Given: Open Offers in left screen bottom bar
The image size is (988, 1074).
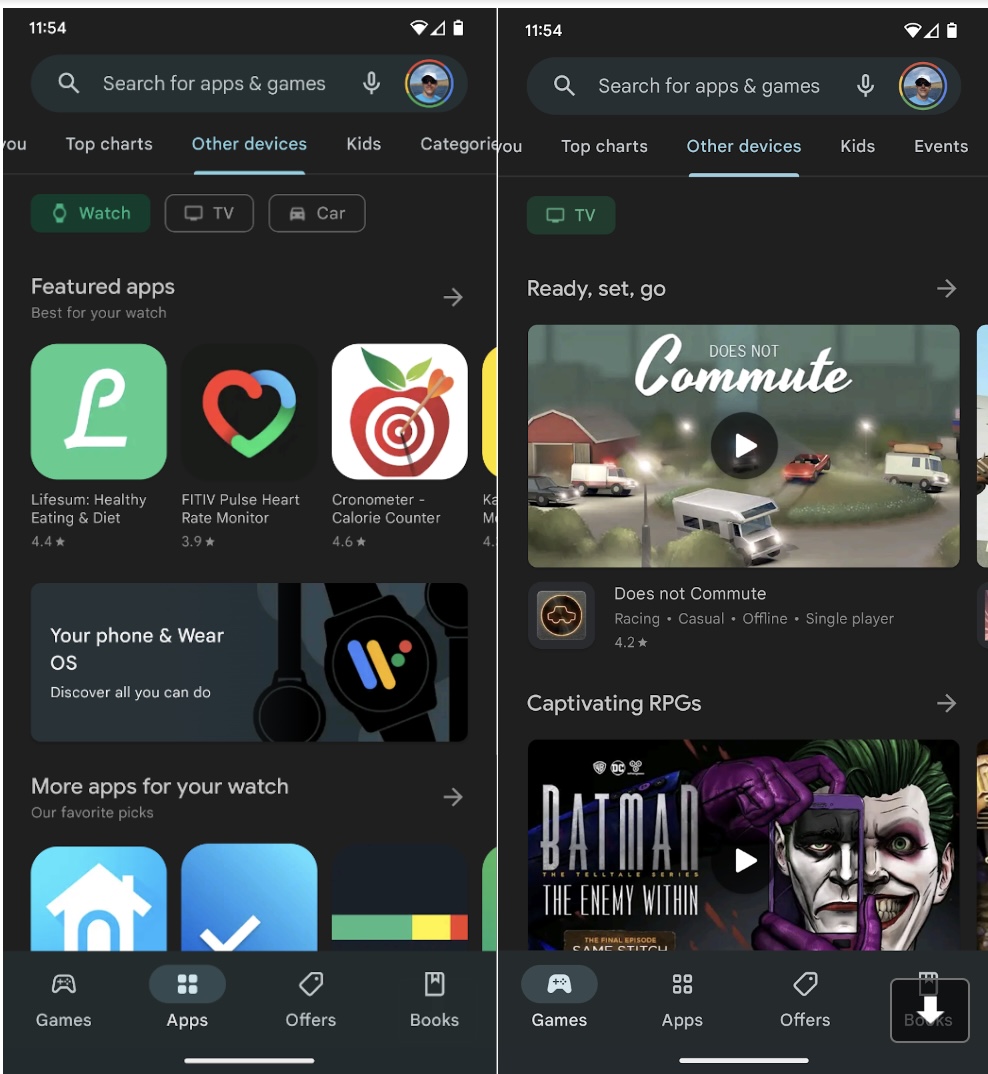Looking at the screenshot, I should click(310, 1000).
